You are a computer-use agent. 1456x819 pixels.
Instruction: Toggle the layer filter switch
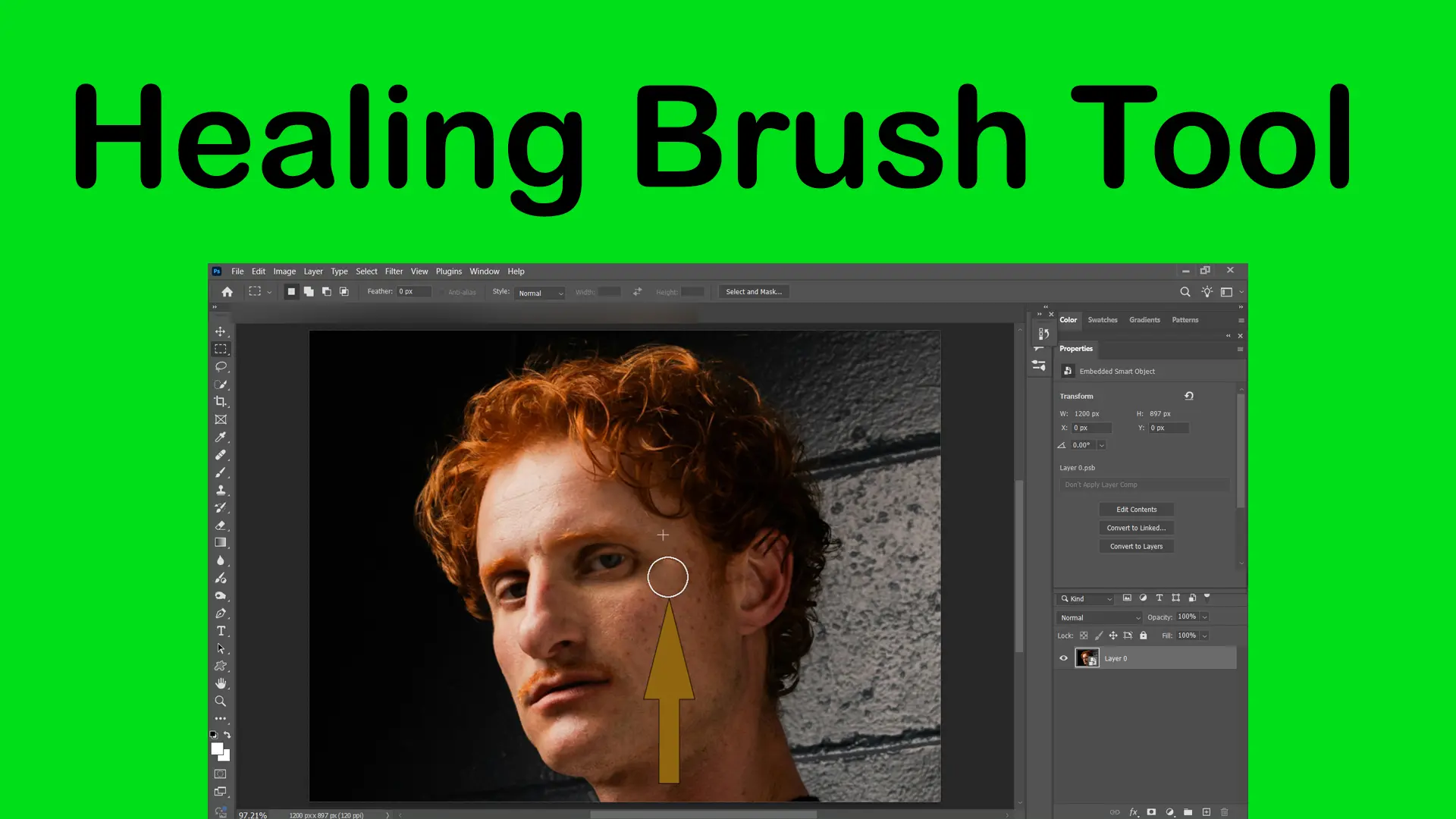click(1207, 596)
